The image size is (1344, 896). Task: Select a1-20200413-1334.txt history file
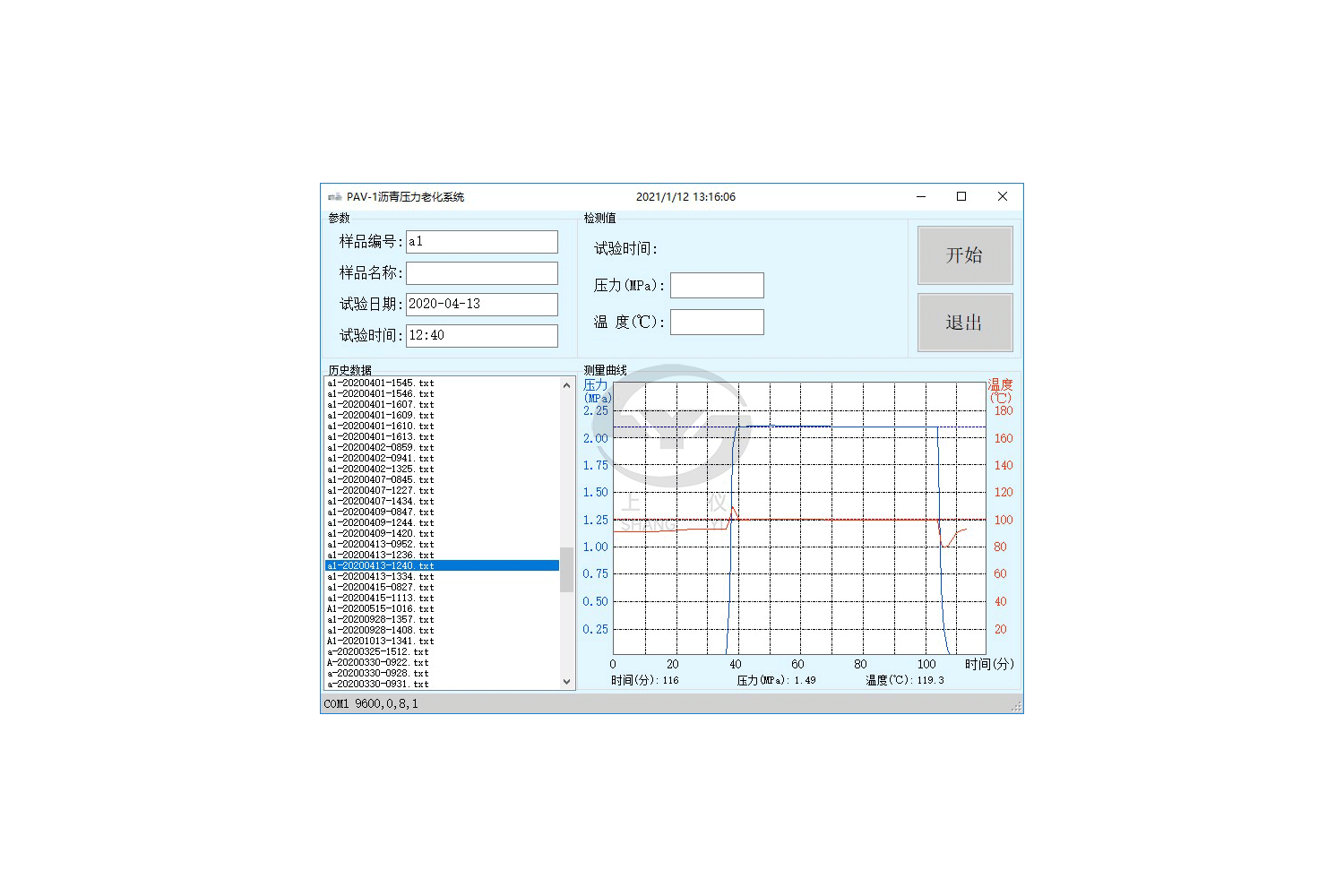381,577
